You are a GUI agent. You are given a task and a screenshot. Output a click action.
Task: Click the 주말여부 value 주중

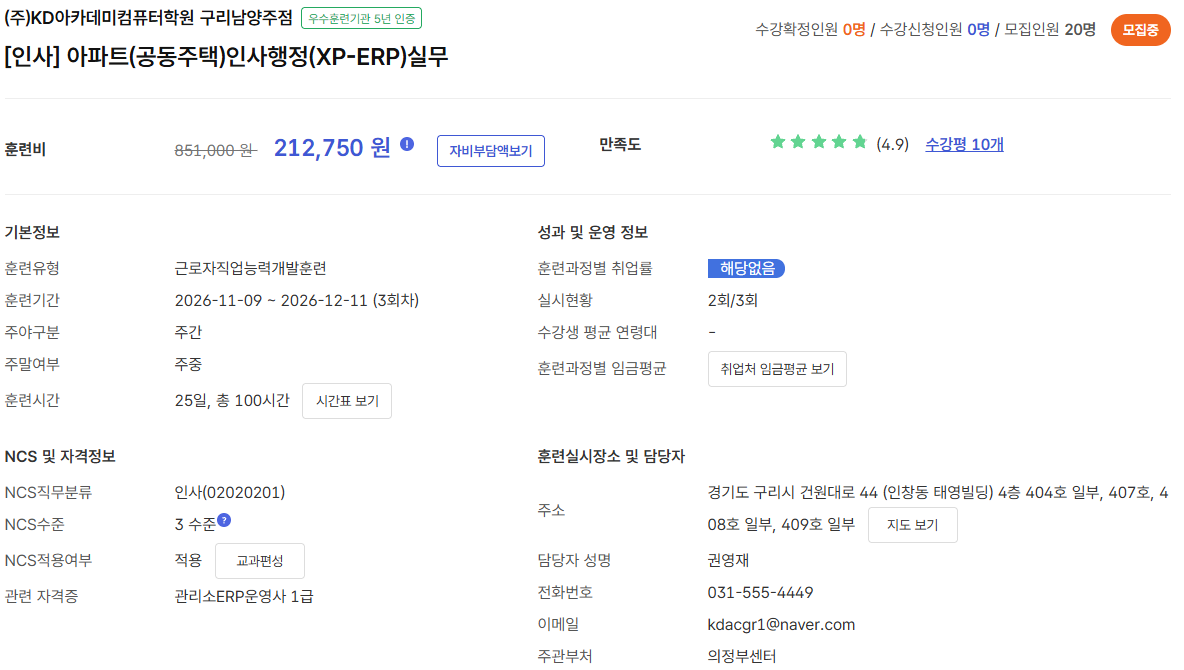(188, 364)
